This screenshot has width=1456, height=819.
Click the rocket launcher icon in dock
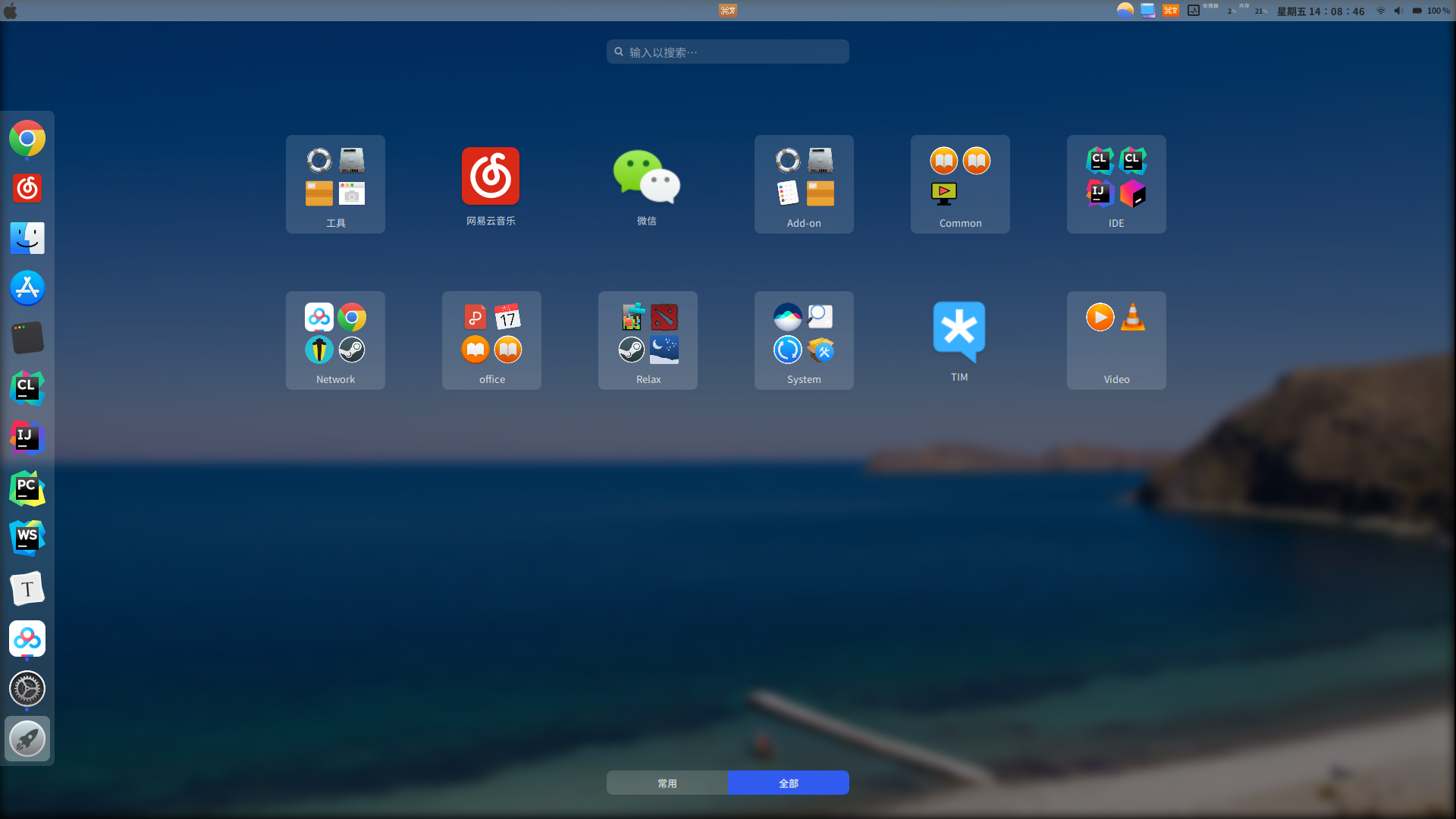point(27,739)
